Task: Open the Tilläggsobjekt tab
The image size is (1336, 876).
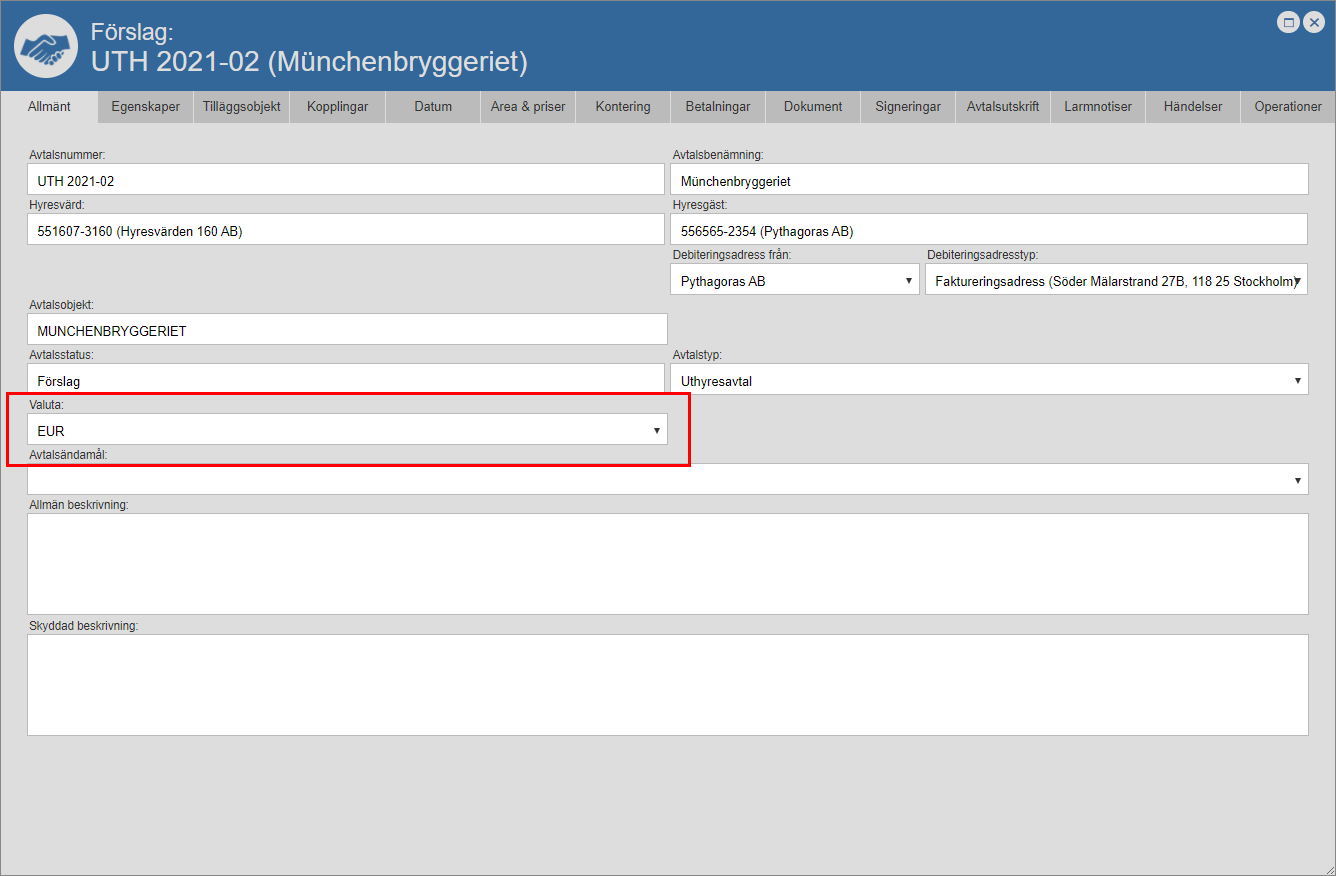Action: point(241,106)
